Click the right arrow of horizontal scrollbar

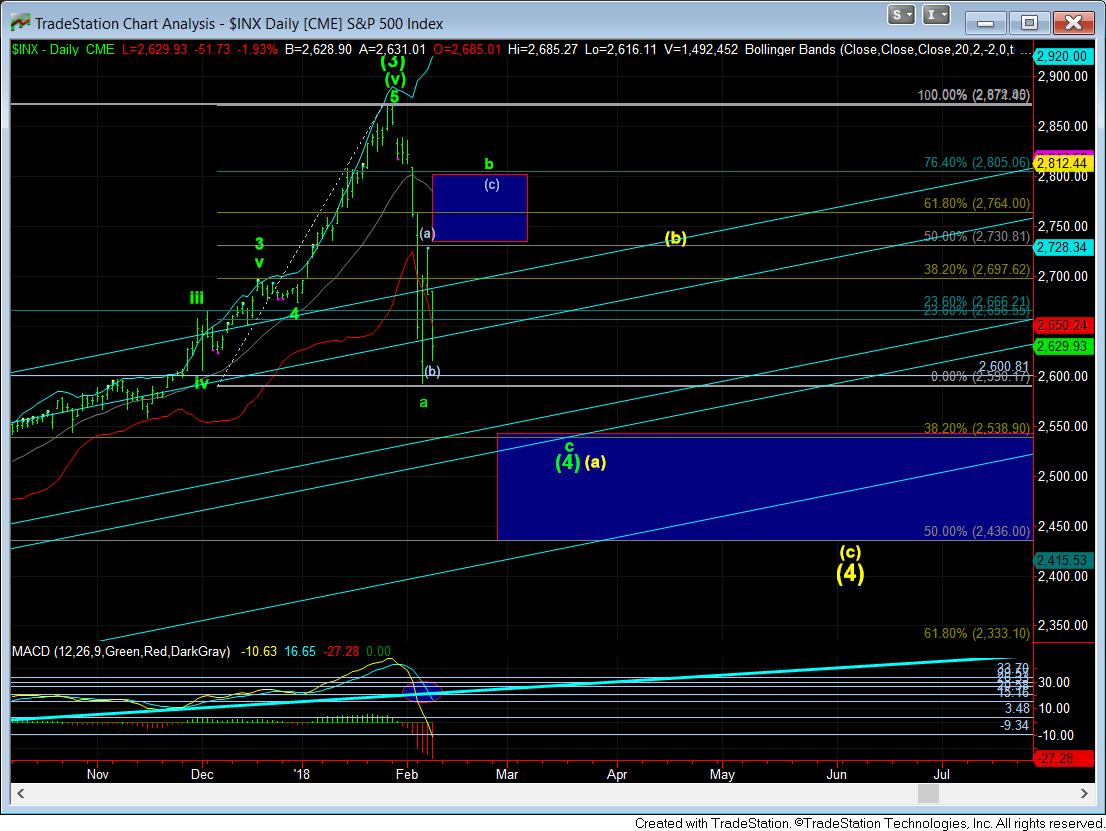[x=1084, y=794]
